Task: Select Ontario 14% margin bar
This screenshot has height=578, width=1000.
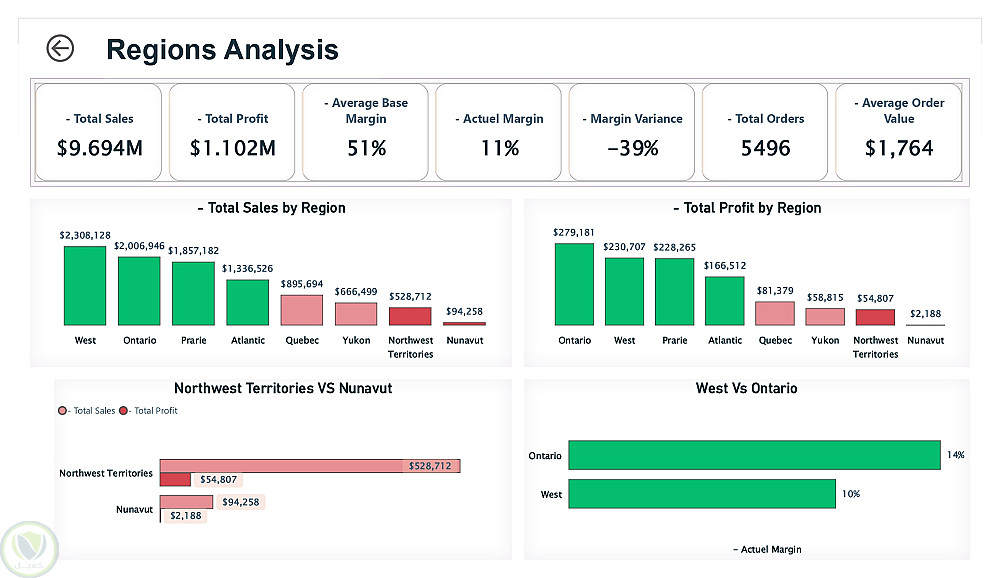Action: click(x=754, y=455)
